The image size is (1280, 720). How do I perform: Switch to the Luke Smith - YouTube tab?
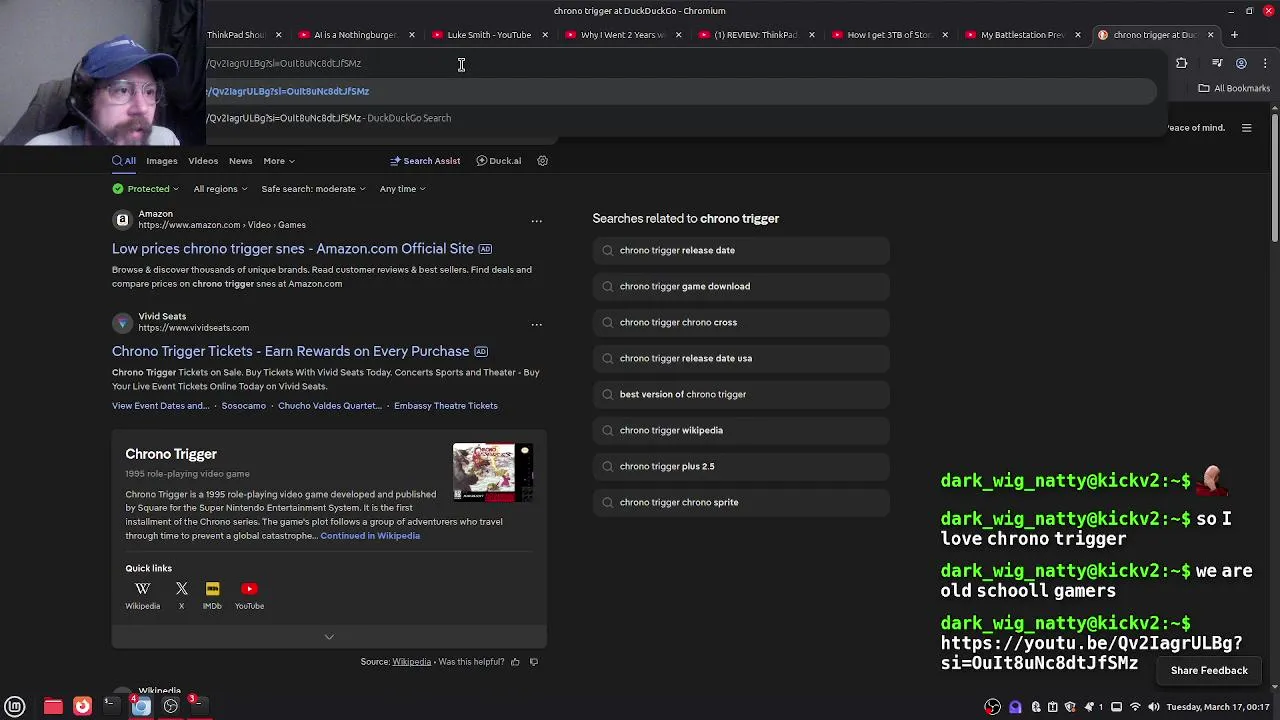489,35
